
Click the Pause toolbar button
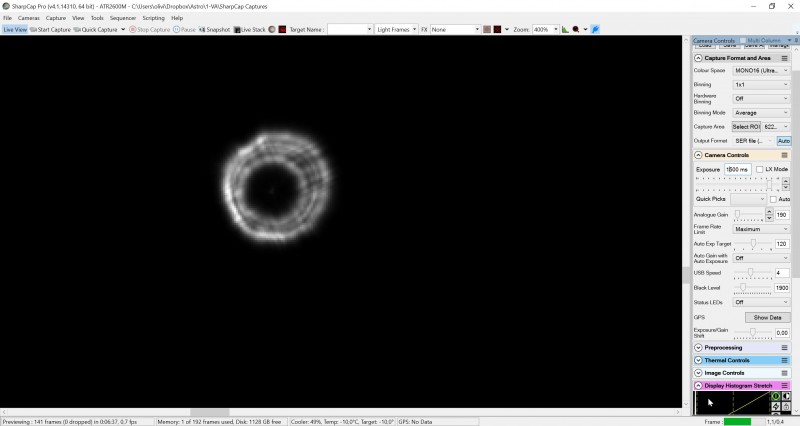coord(184,30)
